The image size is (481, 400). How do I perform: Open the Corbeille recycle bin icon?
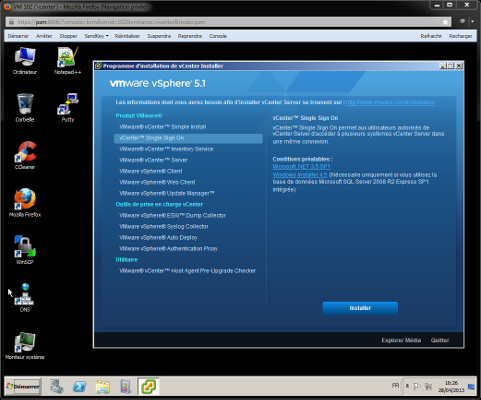(25, 108)
